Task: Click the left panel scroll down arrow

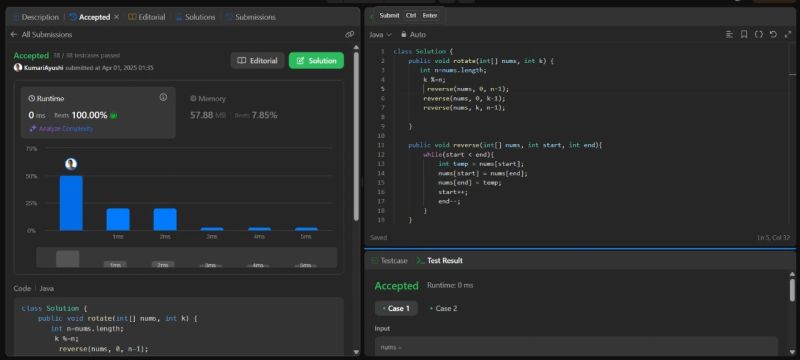Action: coord(356,352)
